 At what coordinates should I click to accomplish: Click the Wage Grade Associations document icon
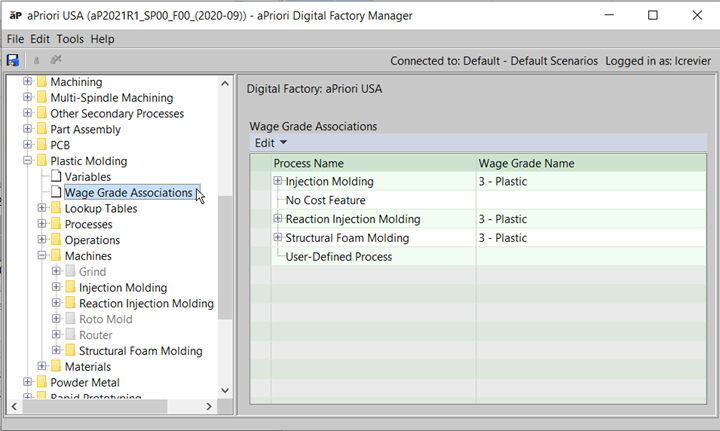[56, 192]
